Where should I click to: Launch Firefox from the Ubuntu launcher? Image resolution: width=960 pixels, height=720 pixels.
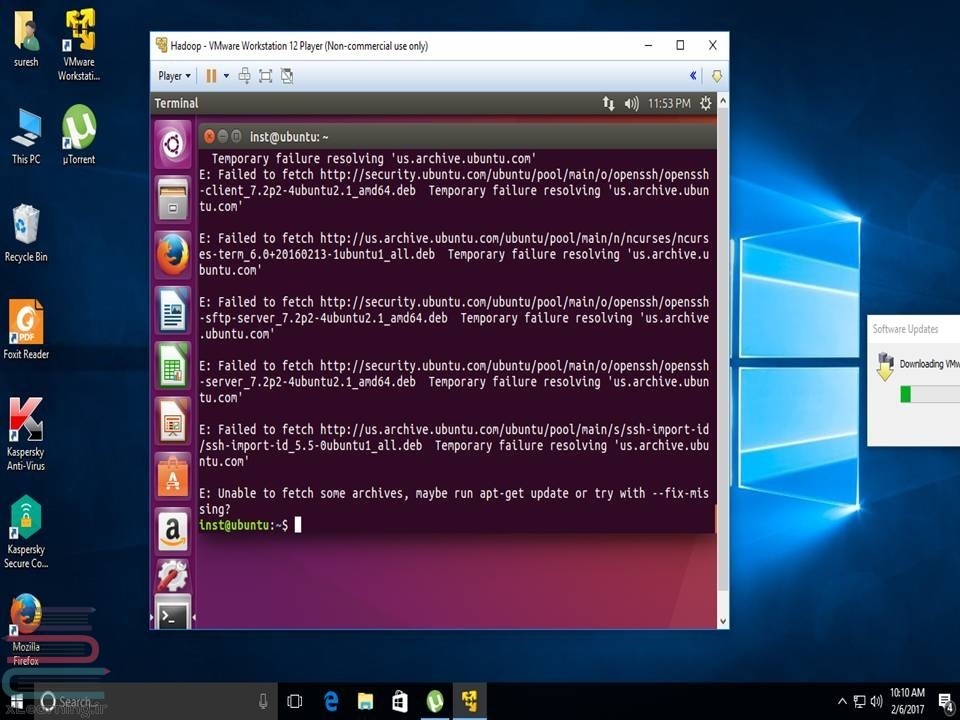tap(172, 254)
